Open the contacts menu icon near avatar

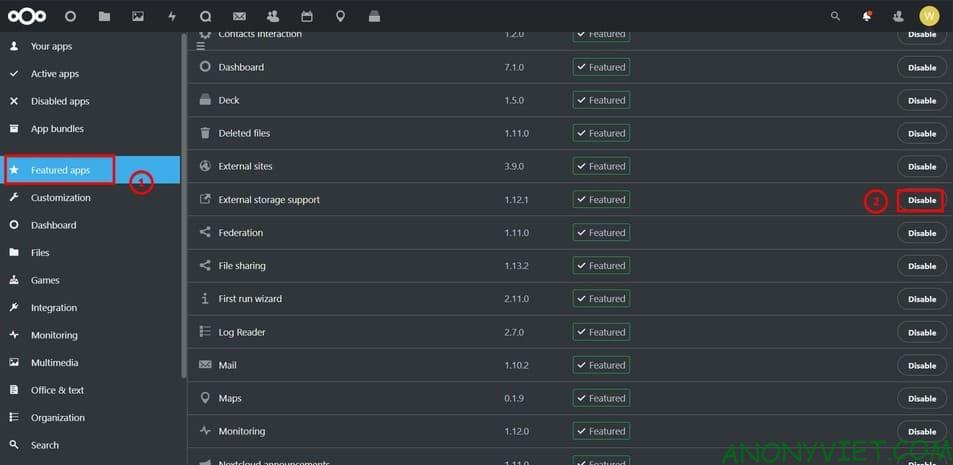[x=898, y=16]
